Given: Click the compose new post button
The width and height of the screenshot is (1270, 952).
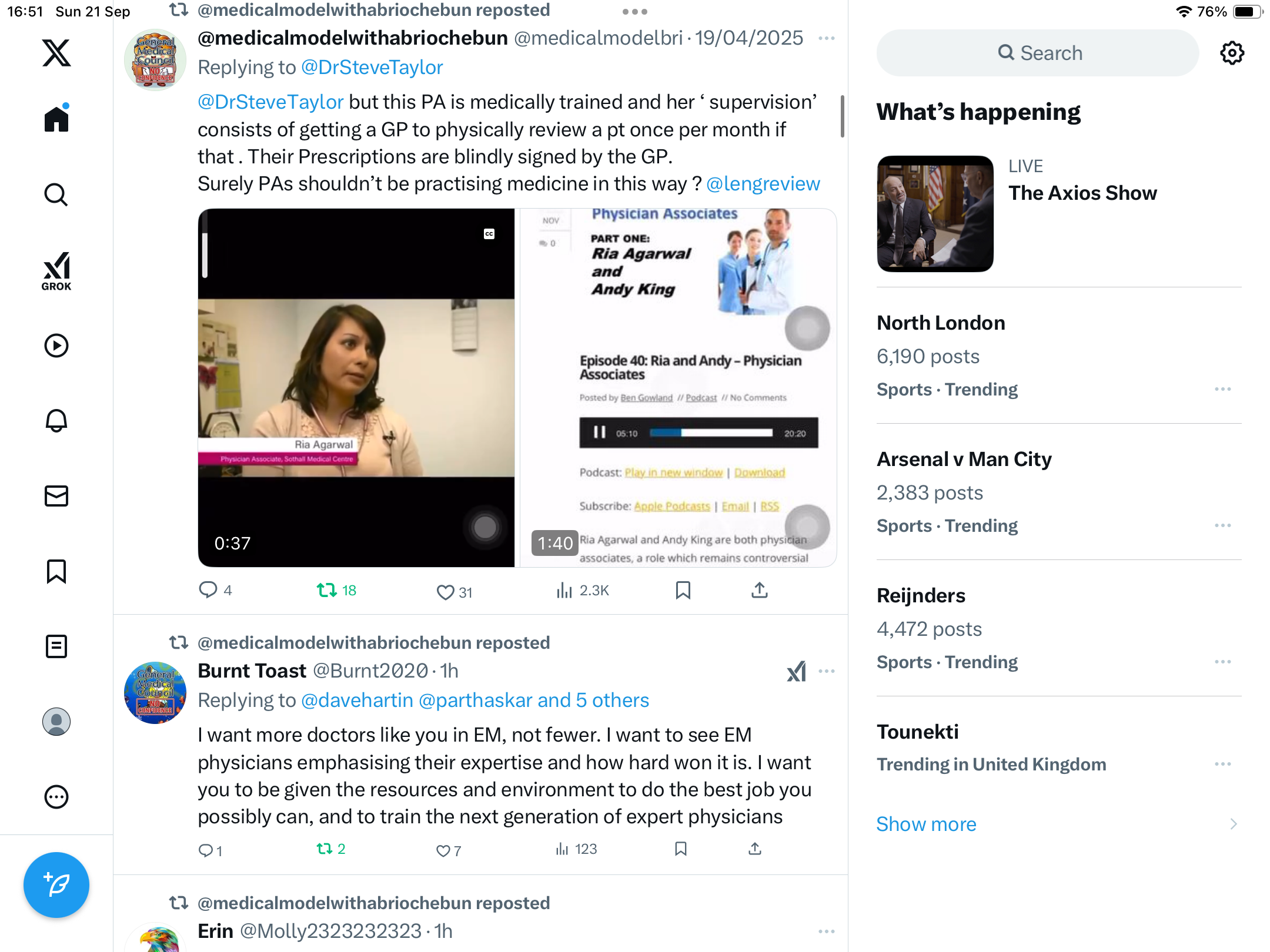Looking at the screenshot, I should 56,884.
